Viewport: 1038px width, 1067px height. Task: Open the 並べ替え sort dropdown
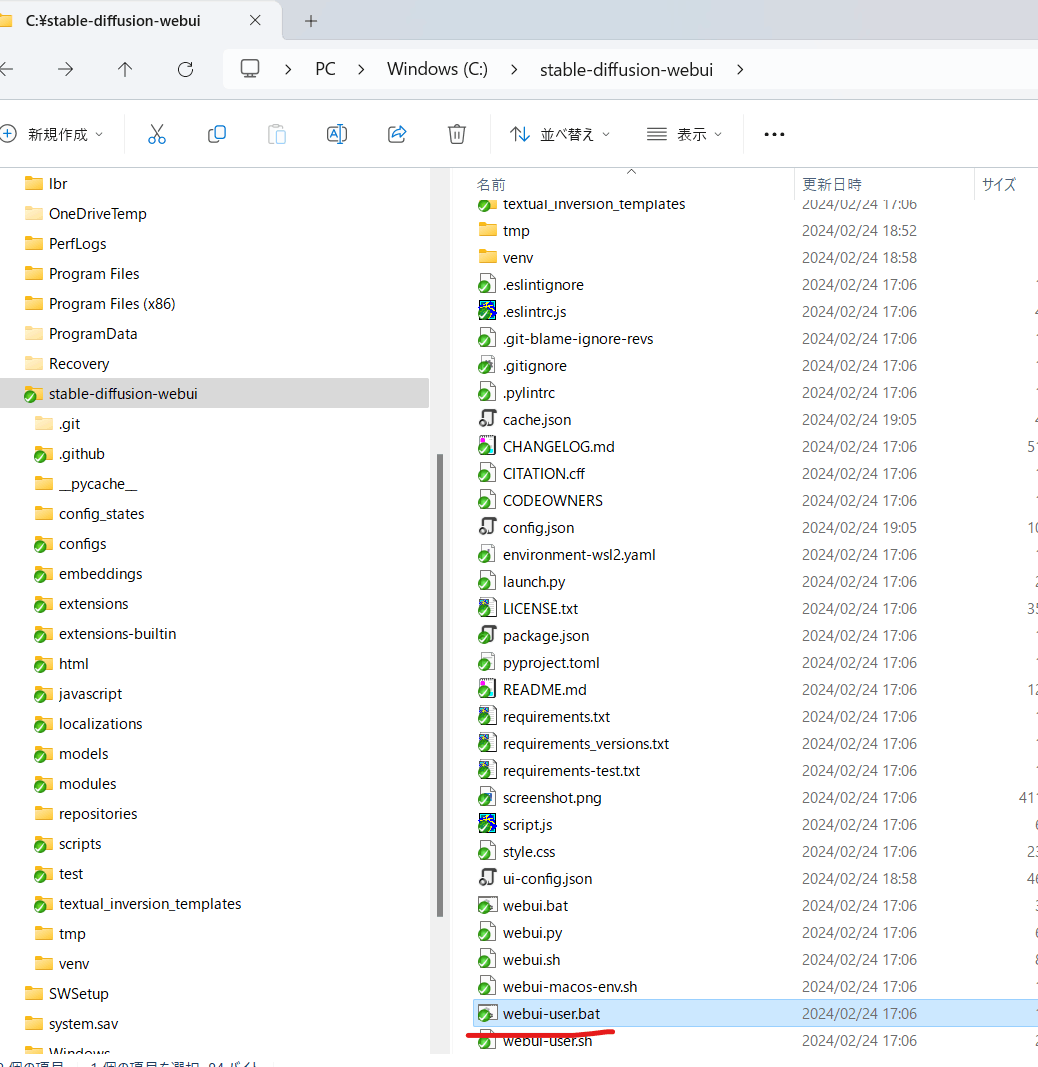[559, 134]
